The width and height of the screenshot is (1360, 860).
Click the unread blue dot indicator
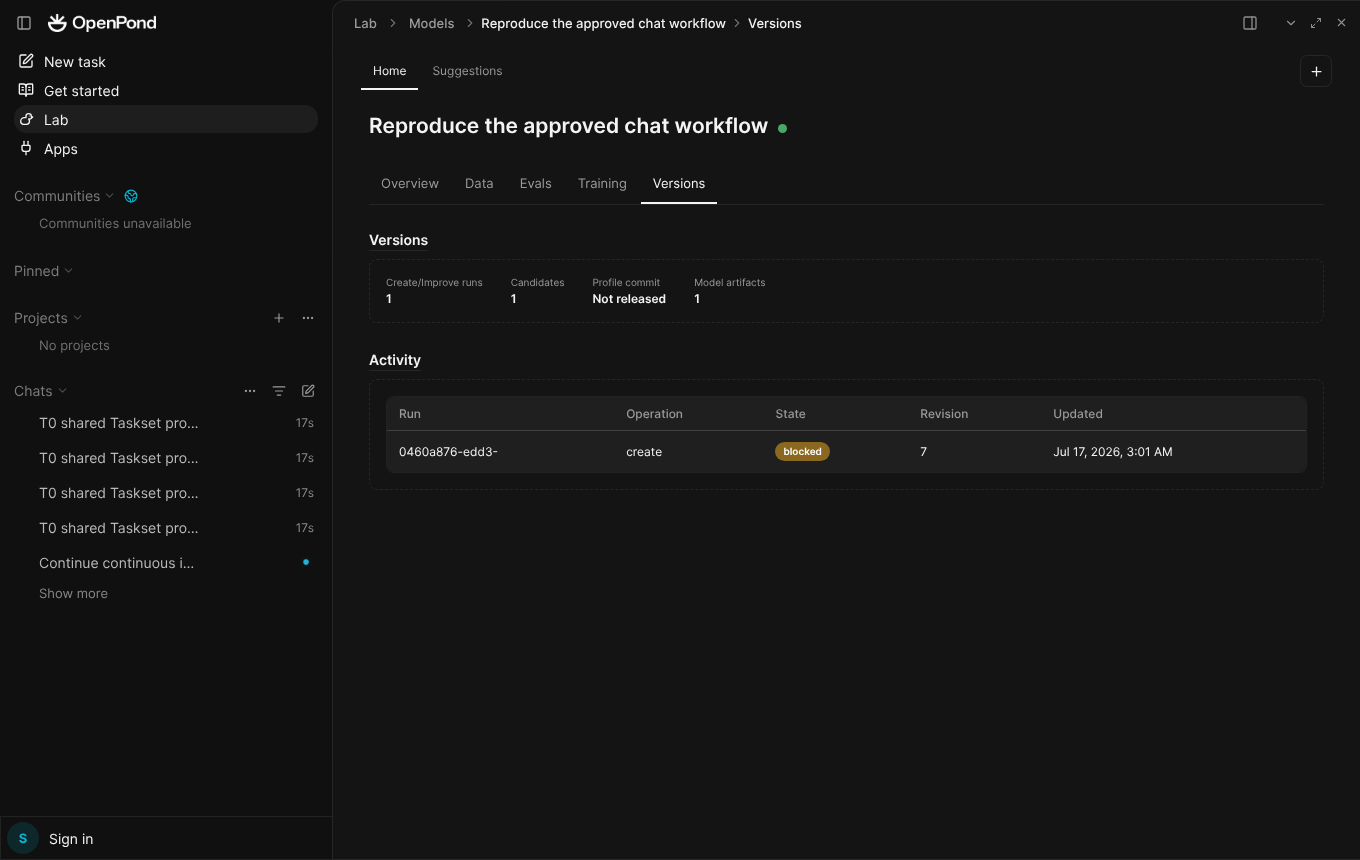pyautogui.click(x=306, y=562)
